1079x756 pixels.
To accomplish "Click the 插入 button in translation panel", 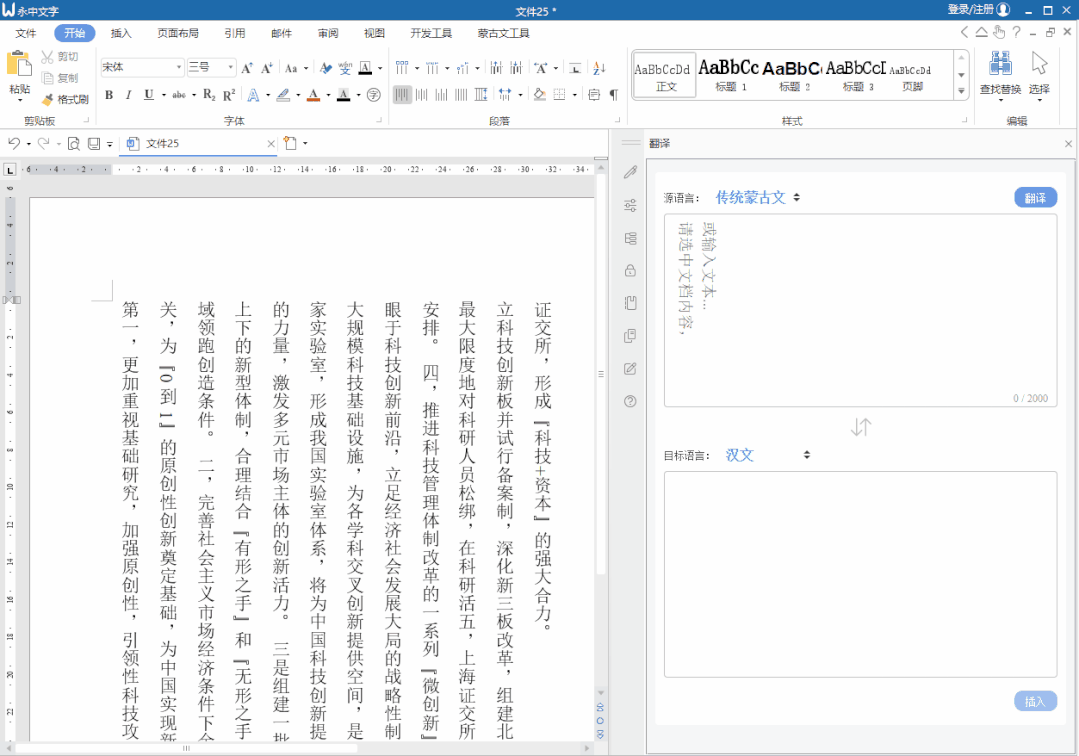I will pyautogui.click(x=1035, y=701).
